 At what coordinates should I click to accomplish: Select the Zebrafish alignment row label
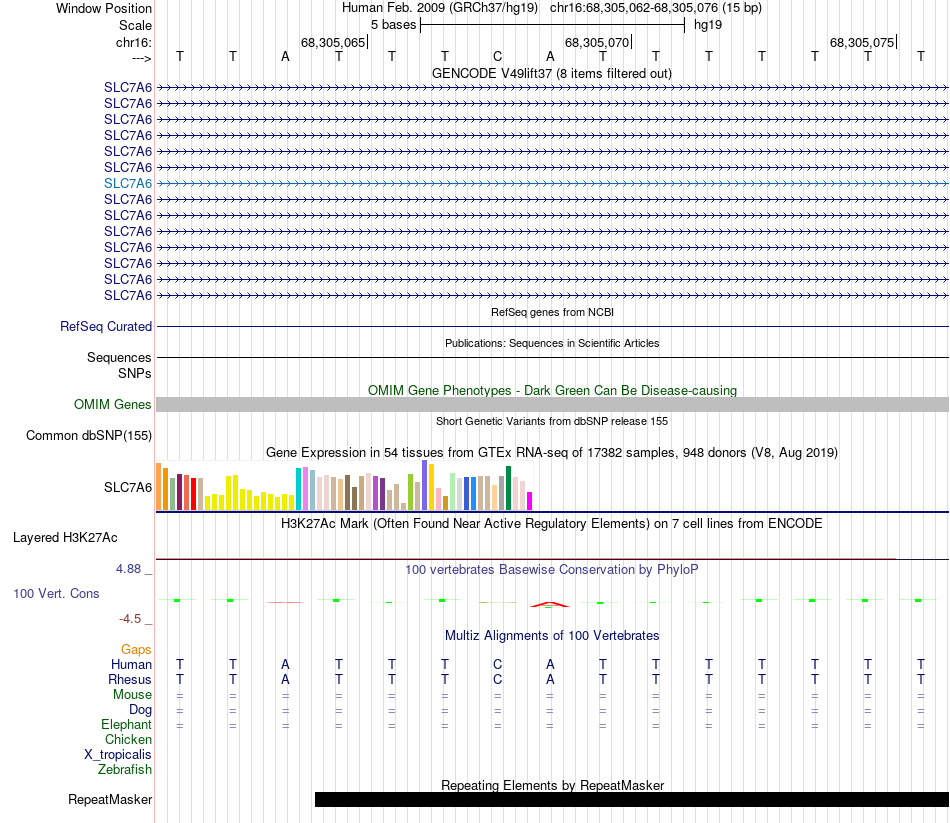click(x=125, y=769)
